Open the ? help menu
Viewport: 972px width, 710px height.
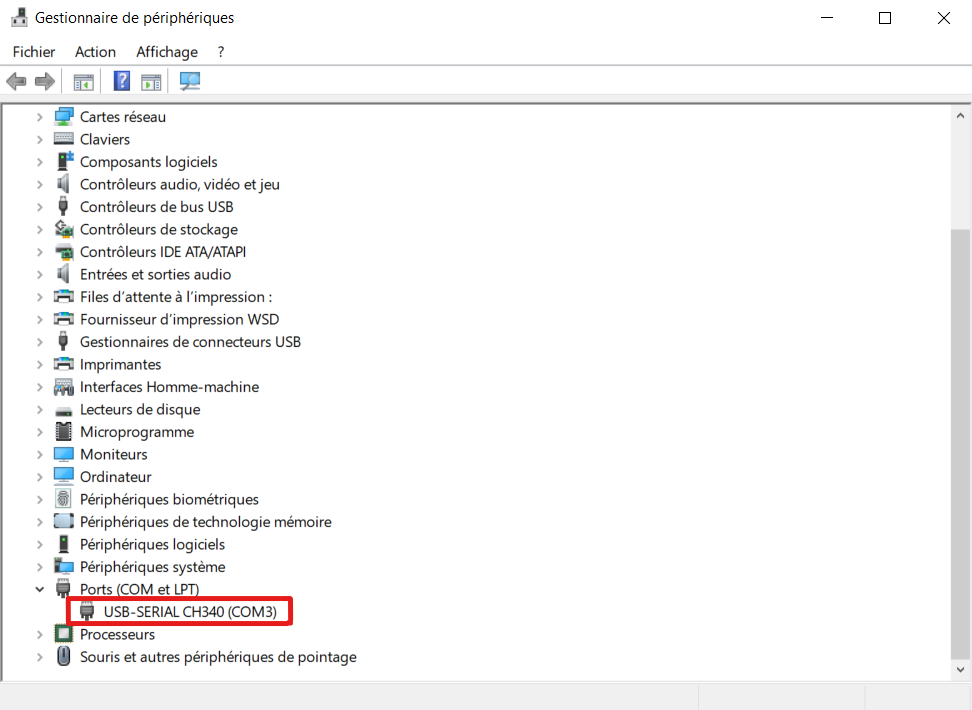tap(221, 51)
